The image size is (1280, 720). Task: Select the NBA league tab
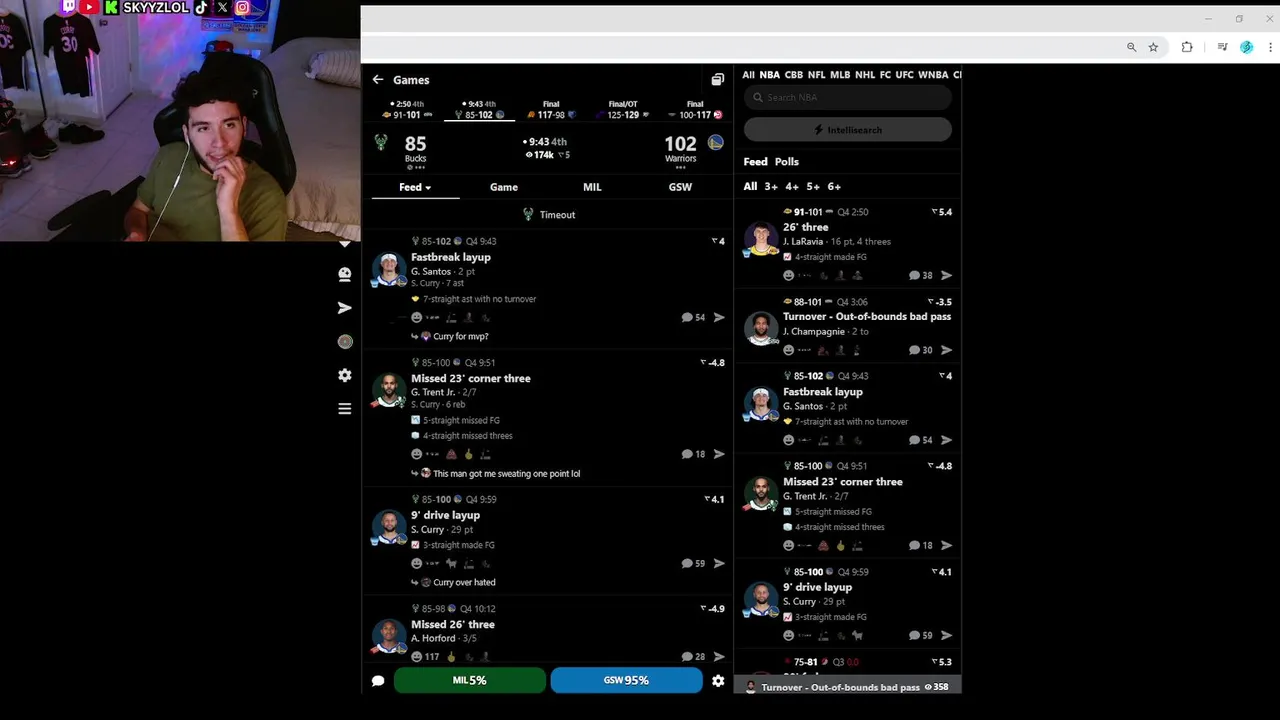tap(769, 75)
